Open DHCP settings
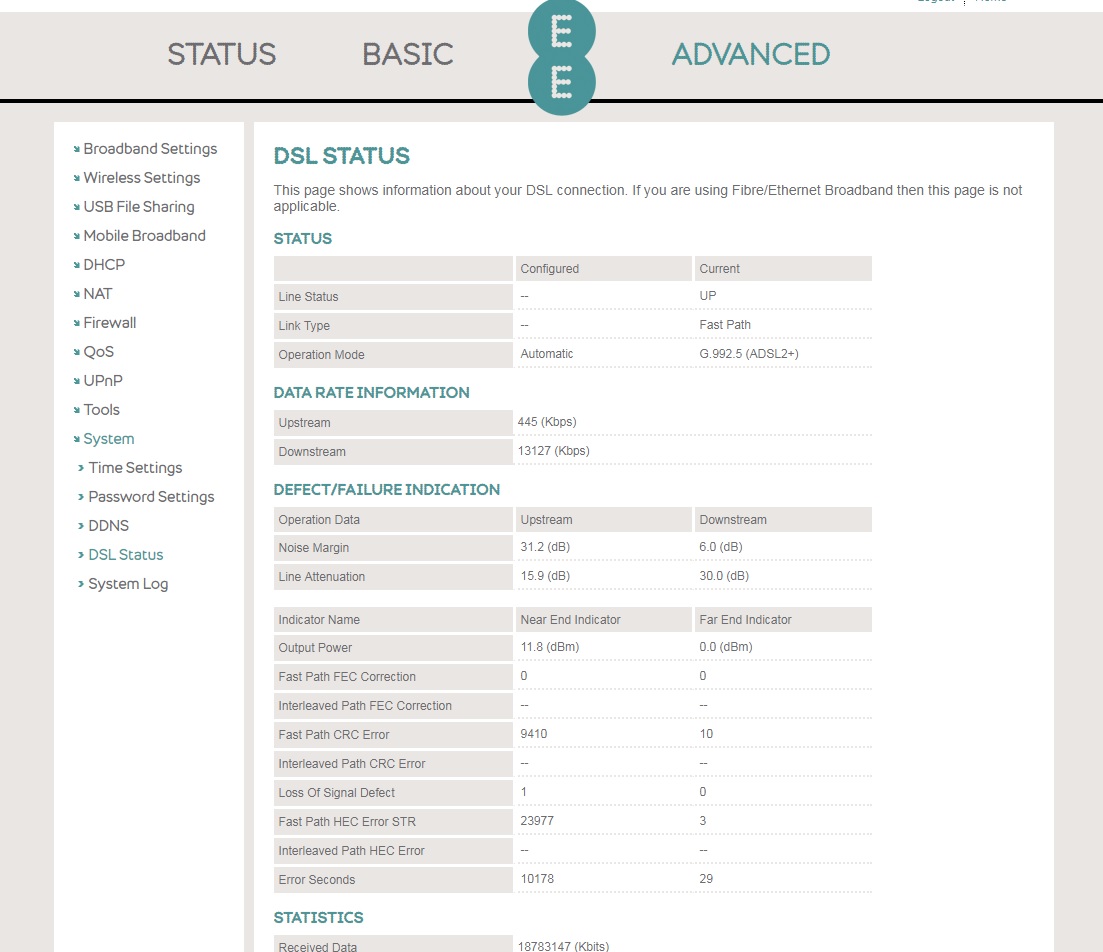The height and width of the screenshot is (952, 1103). tap(104, 265)
